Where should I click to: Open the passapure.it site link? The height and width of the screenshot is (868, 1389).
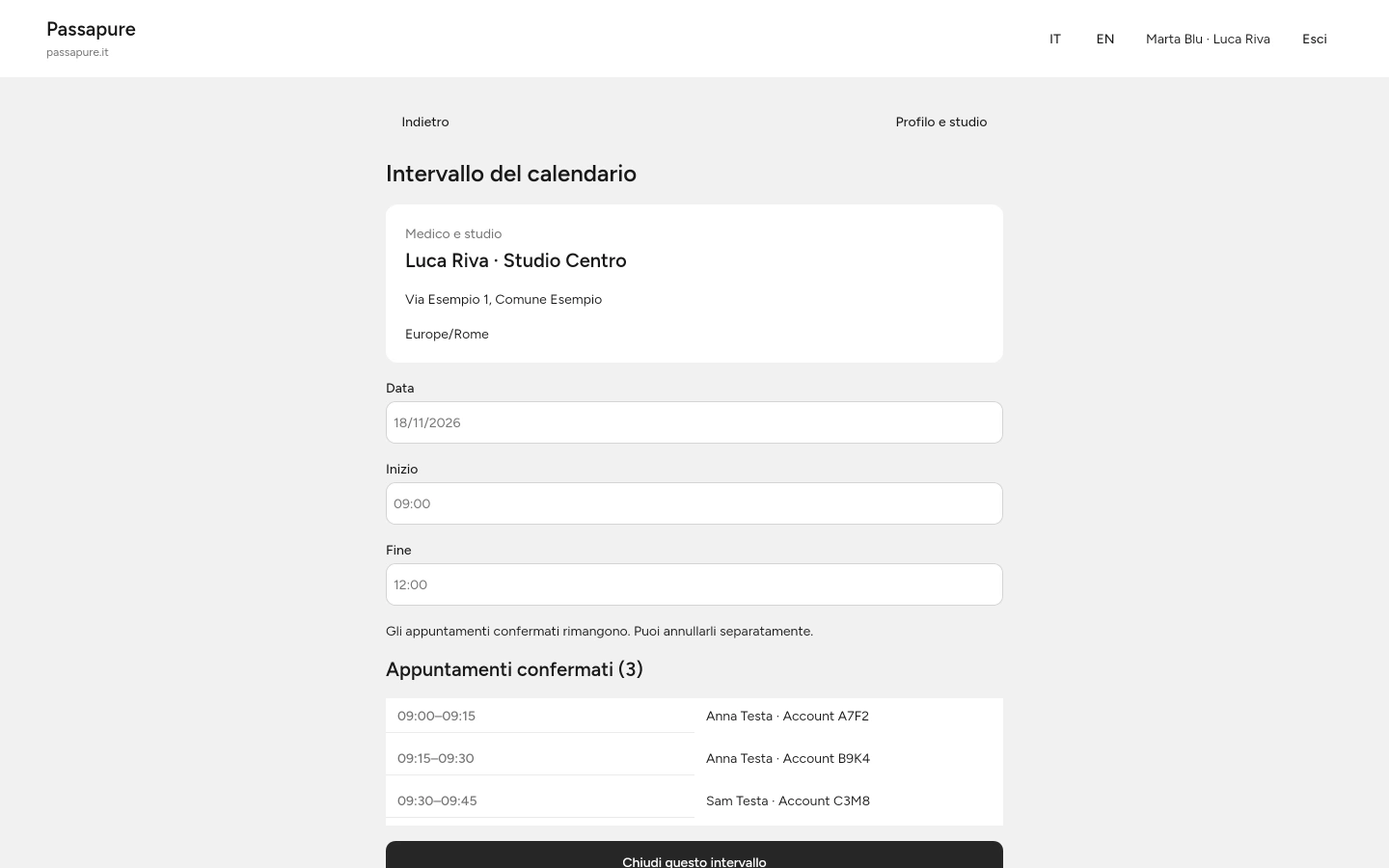click(77, 52)
